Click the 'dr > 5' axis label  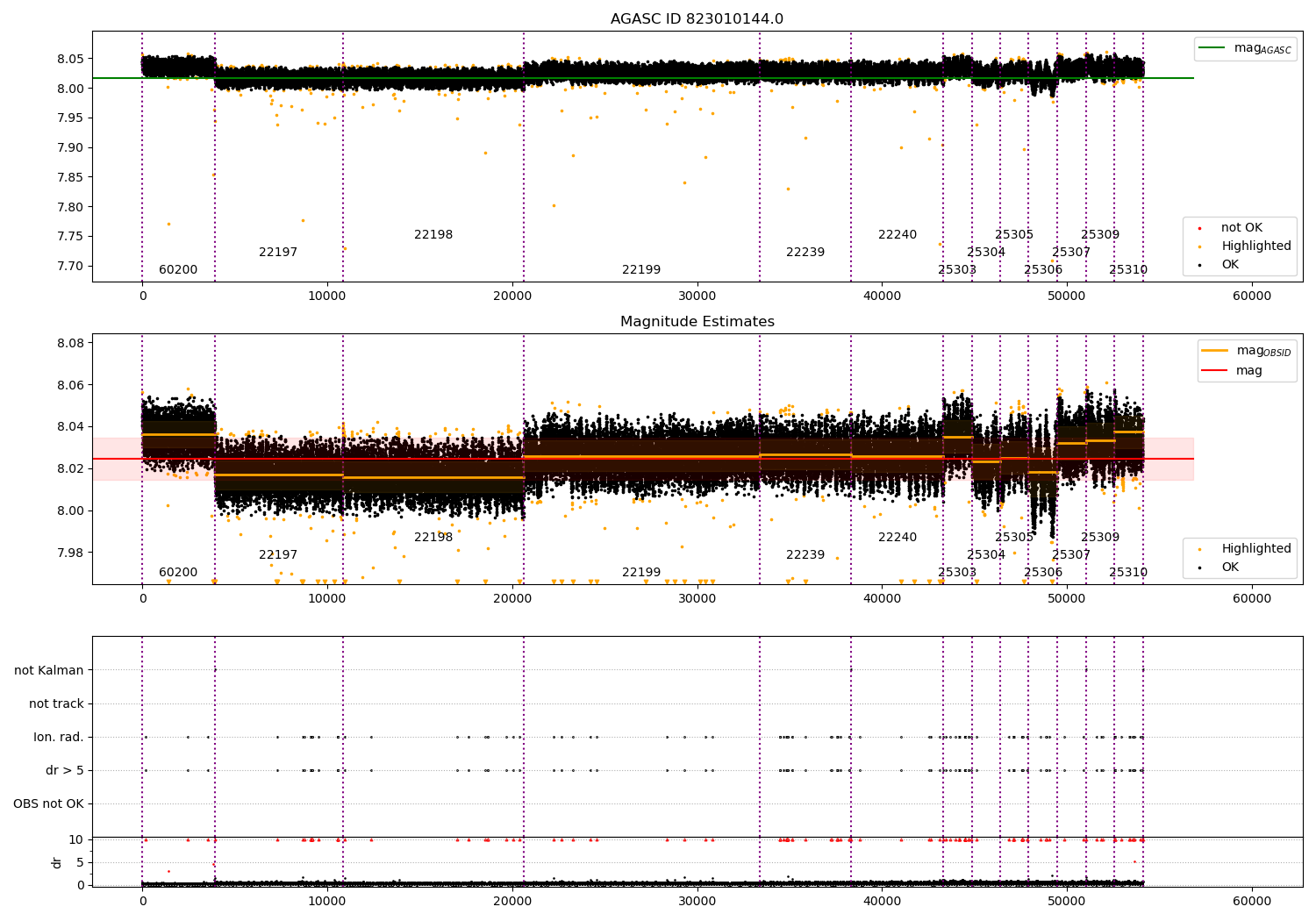pyautogui.click(x=65, y=770)
